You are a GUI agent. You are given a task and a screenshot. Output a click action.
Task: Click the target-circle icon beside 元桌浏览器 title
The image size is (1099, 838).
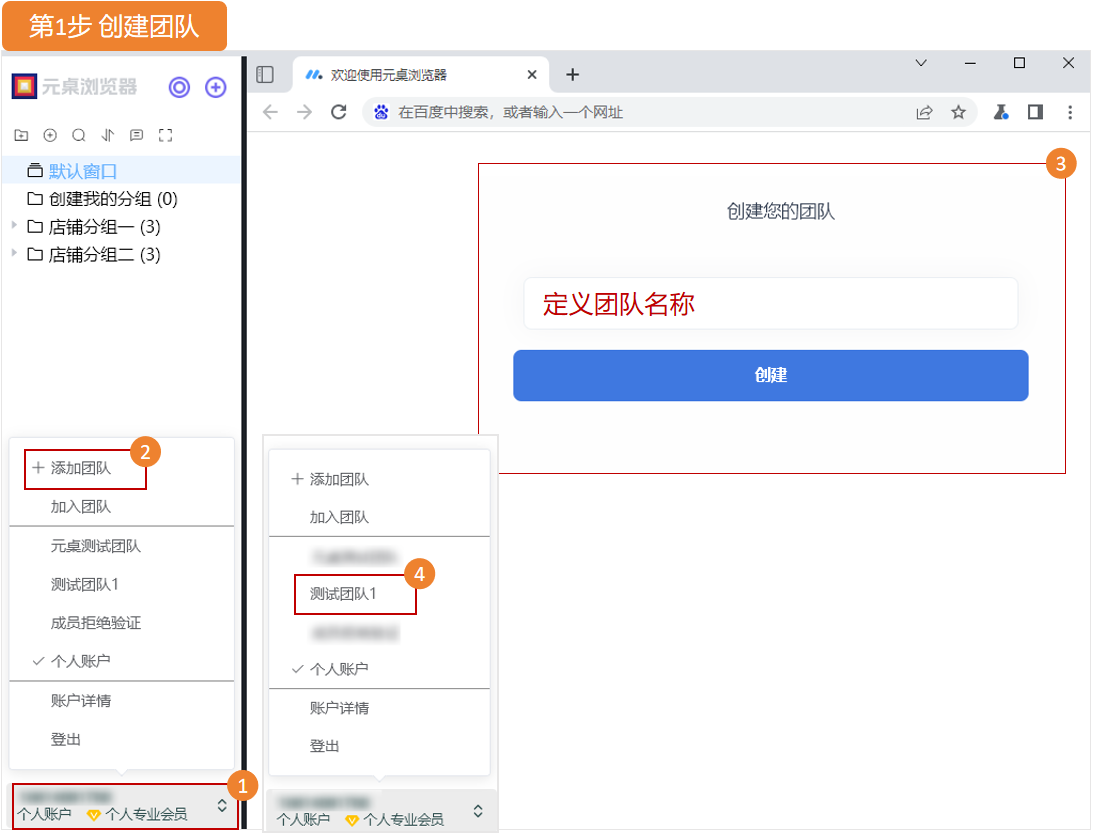pyautogui.click(x=179, y=88)
